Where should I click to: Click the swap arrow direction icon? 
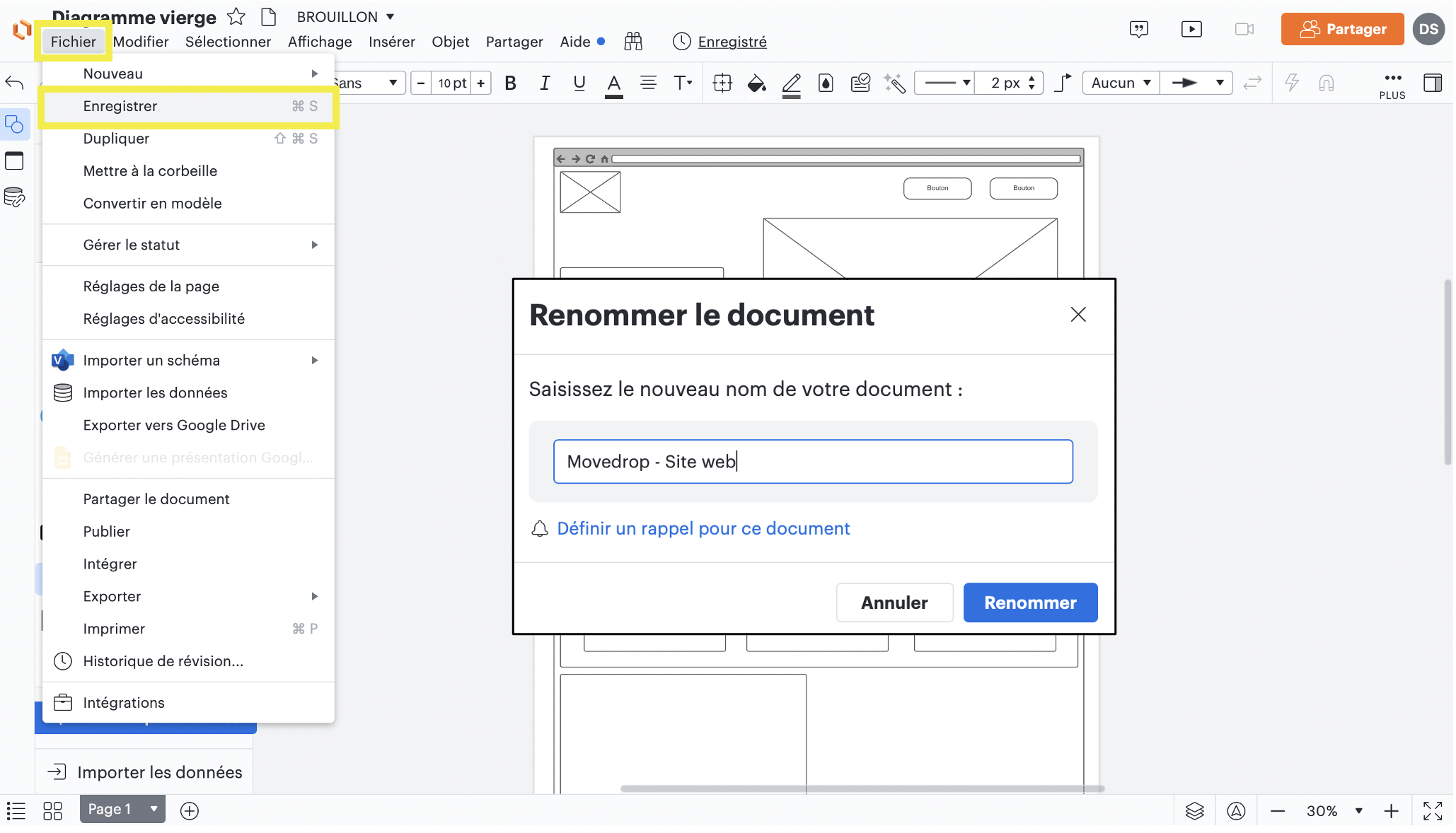point(1252,83)
